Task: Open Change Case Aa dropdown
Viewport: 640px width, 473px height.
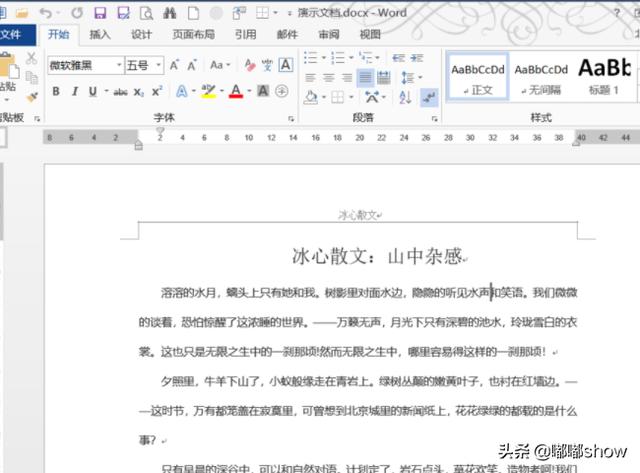Action: 220,65
